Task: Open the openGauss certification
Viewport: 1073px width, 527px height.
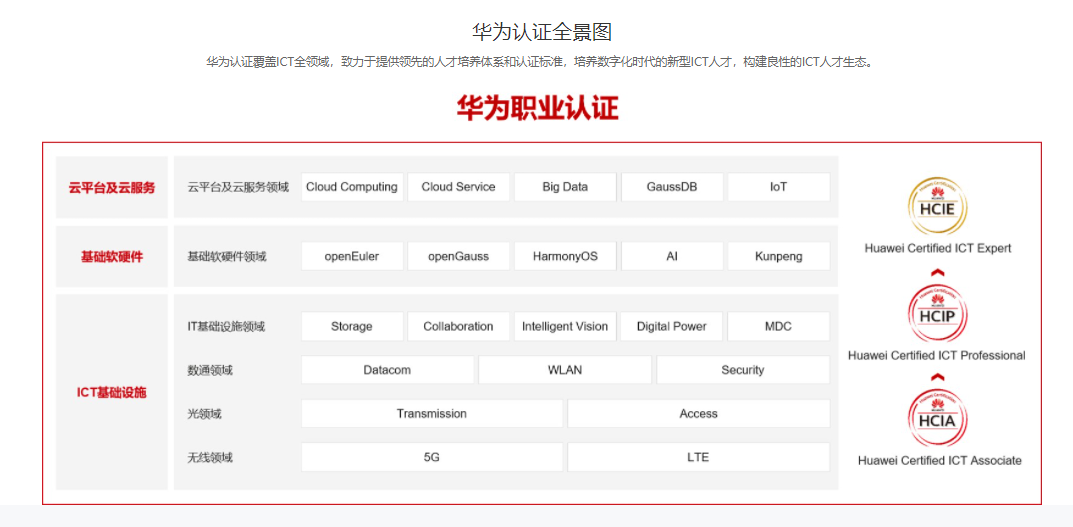Action: point(458,257)
